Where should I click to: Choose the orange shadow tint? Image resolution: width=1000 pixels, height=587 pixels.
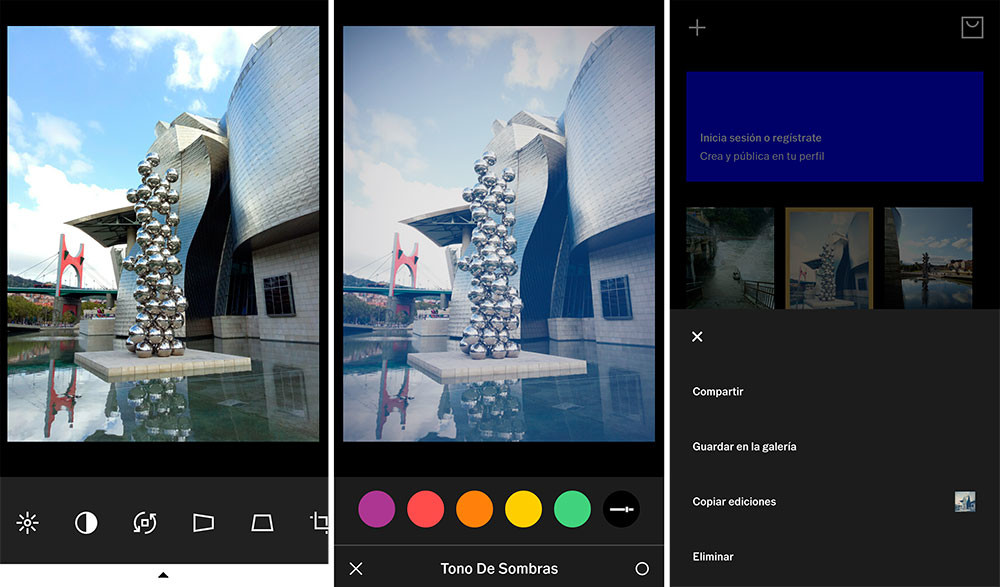click(474, 509)
